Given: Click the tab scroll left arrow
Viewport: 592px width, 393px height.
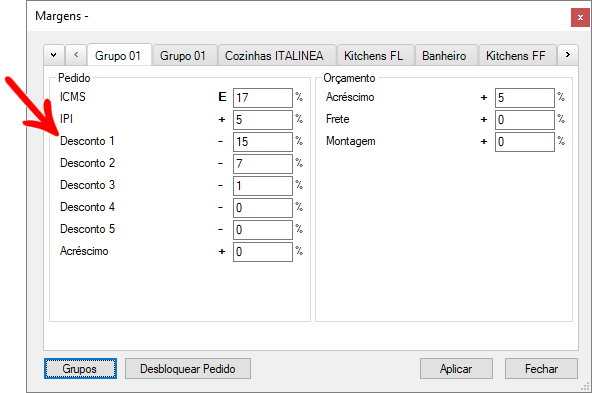Looking at the screenshot, I should (76, 55).
